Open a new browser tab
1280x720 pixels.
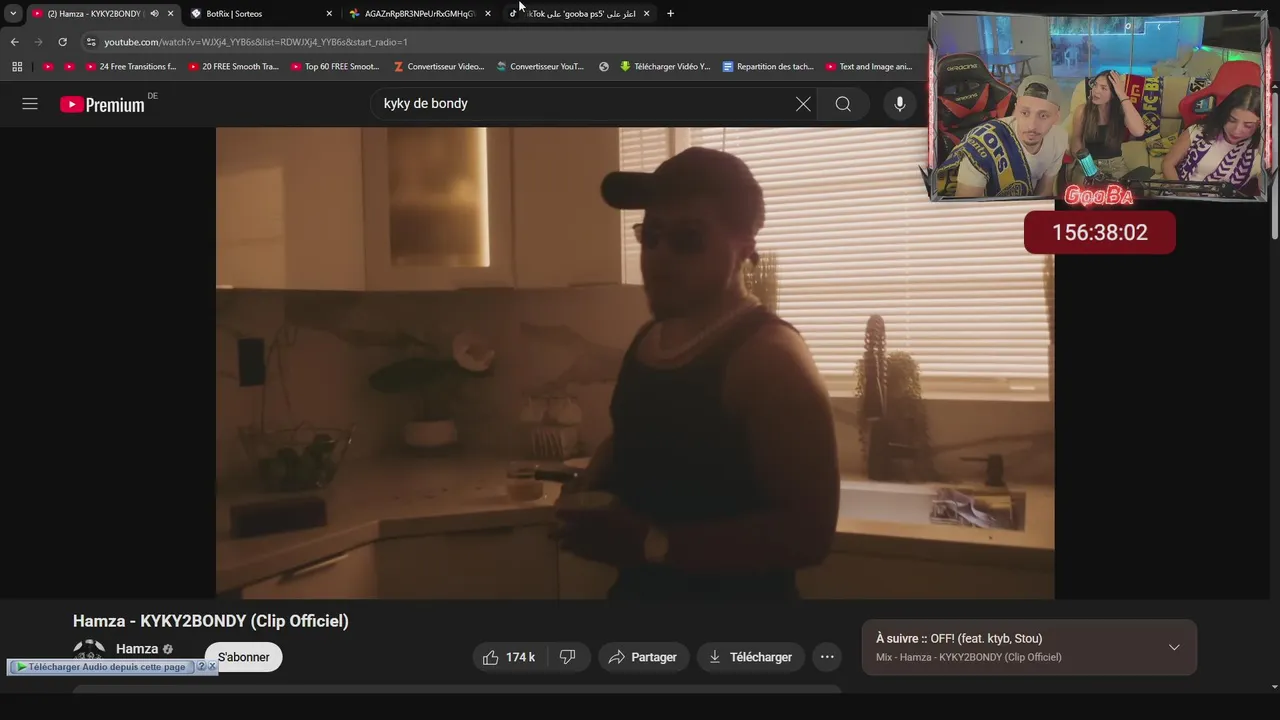click(670, 13)
